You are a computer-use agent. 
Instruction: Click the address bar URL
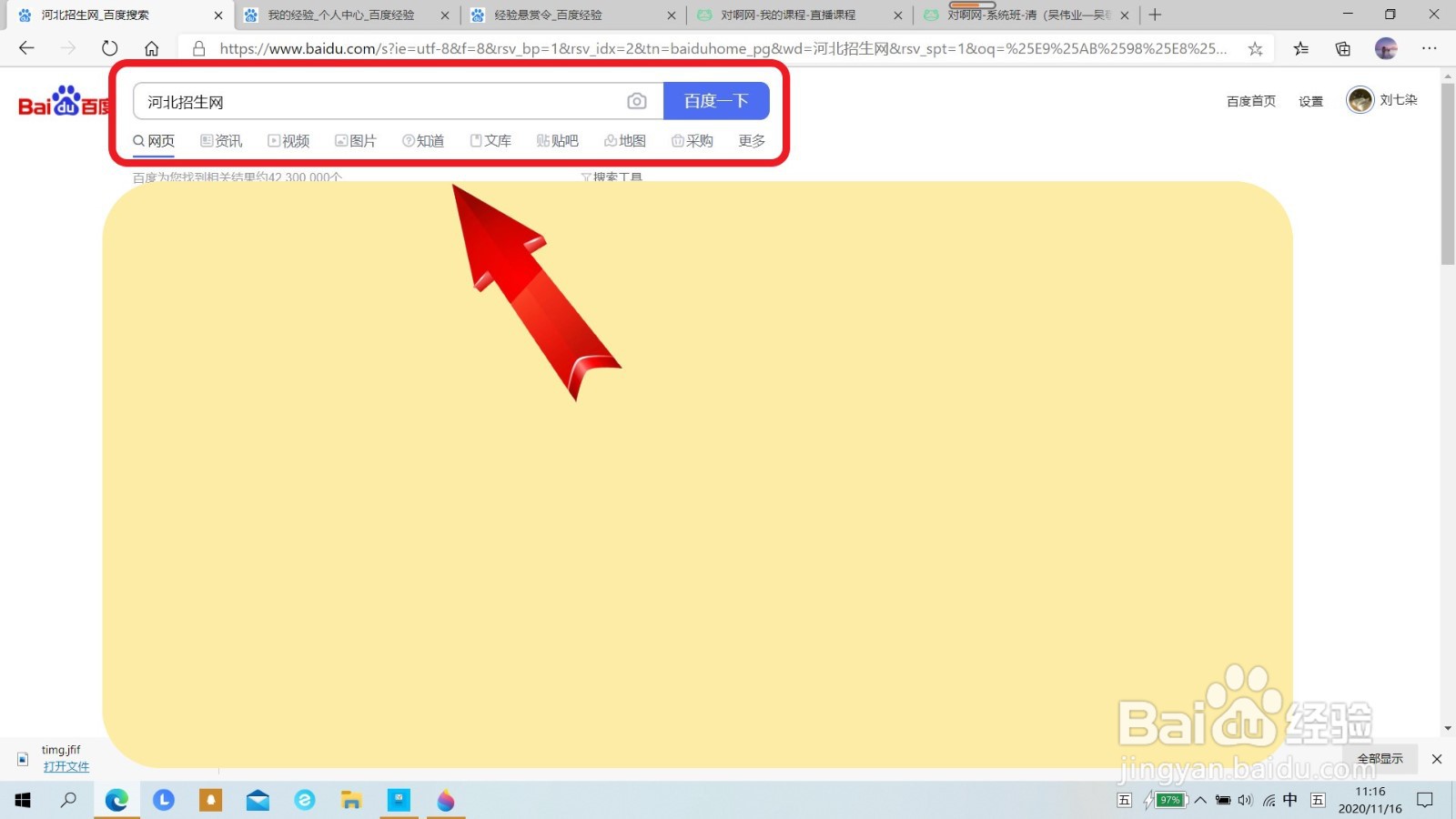[x=723, y=48]
